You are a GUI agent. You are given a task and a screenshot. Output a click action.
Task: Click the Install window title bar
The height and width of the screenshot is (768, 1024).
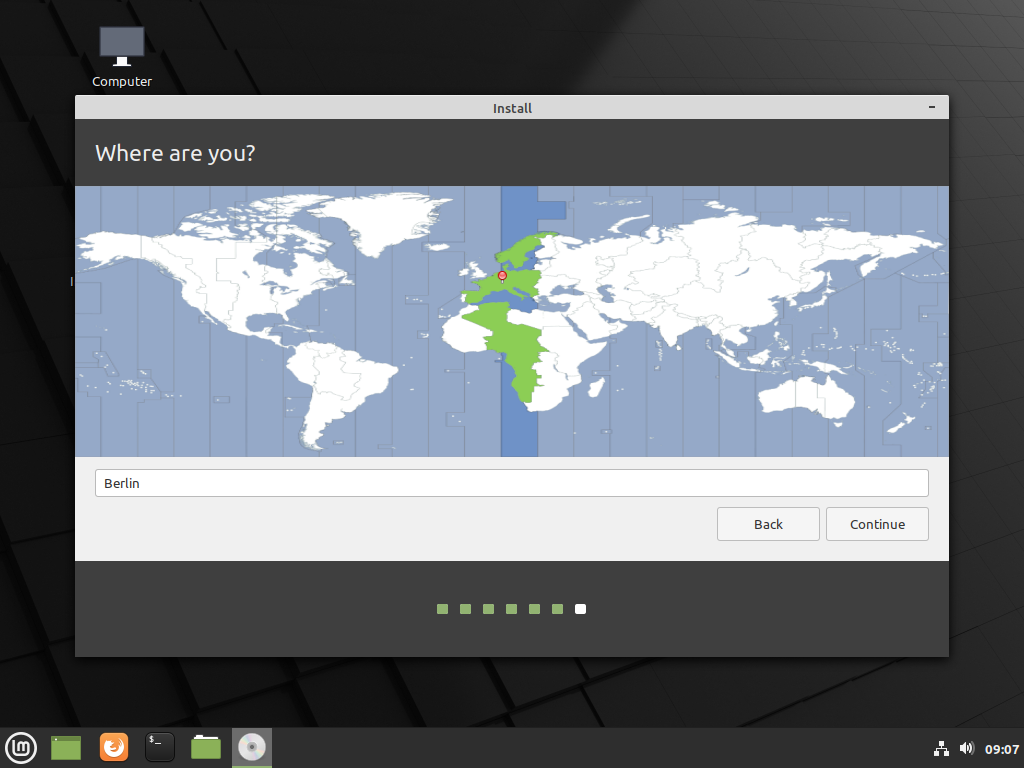point(512,108)
